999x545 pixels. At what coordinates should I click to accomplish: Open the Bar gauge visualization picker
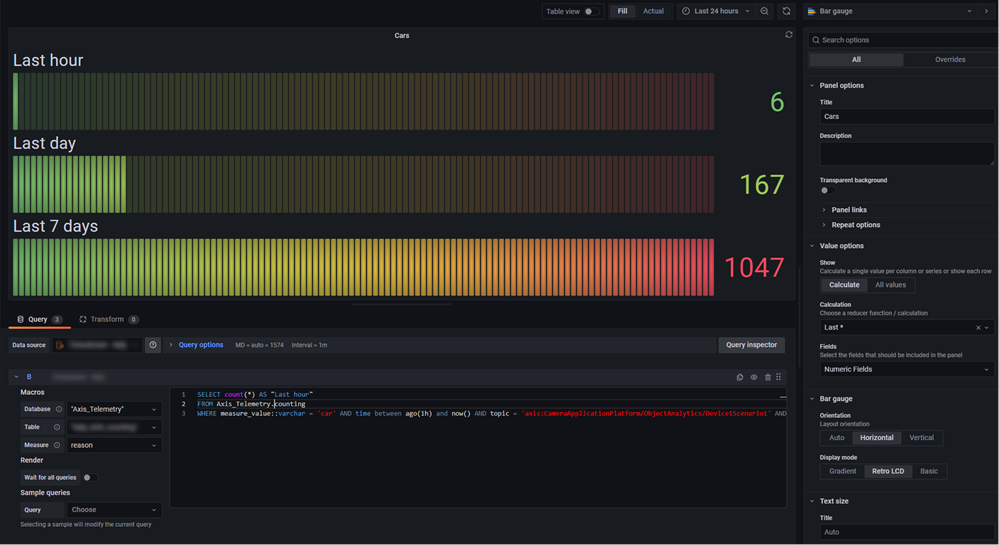pos(889,11)
